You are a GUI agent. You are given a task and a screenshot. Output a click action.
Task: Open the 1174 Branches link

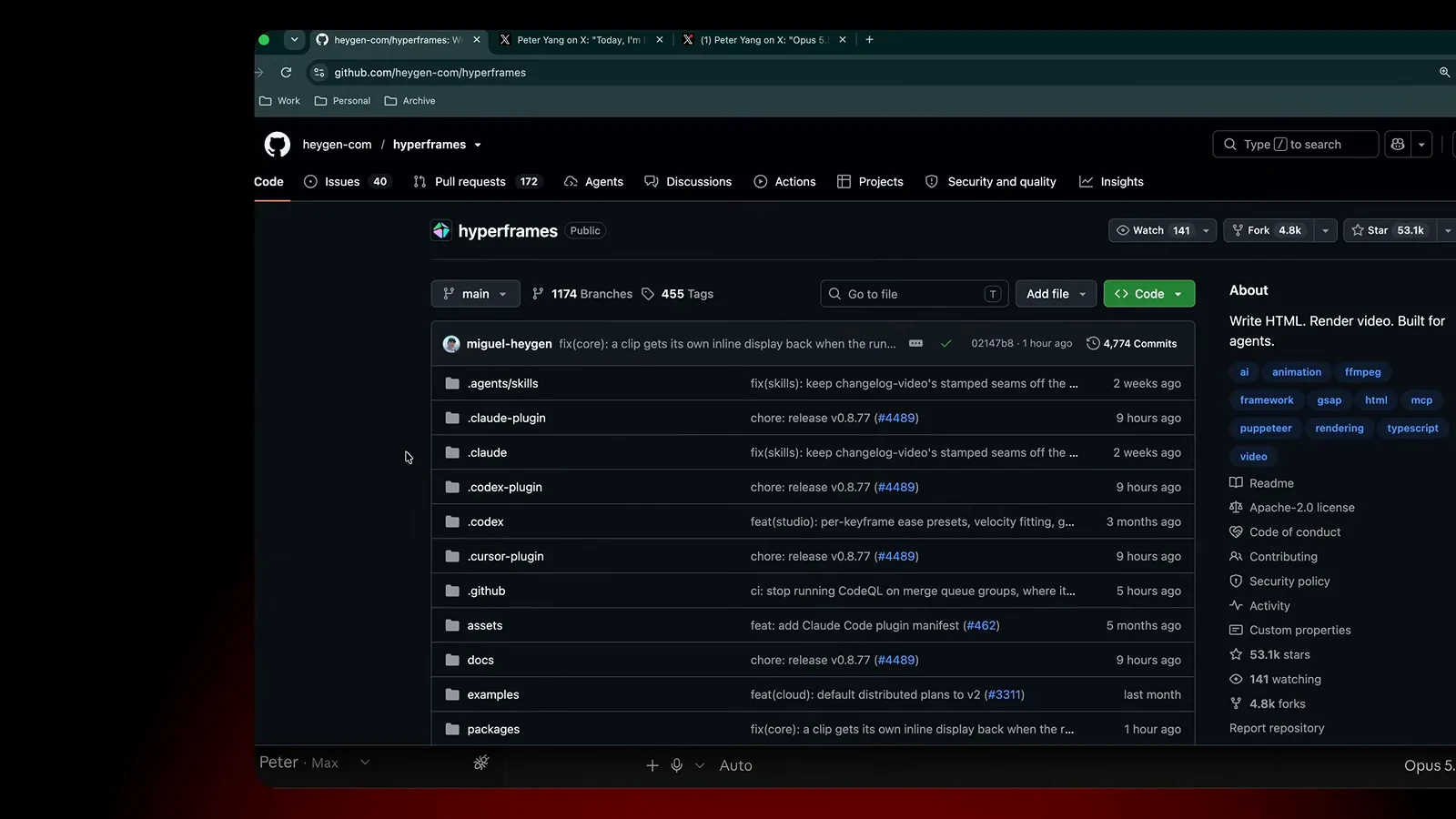click(x=582, y=294)
